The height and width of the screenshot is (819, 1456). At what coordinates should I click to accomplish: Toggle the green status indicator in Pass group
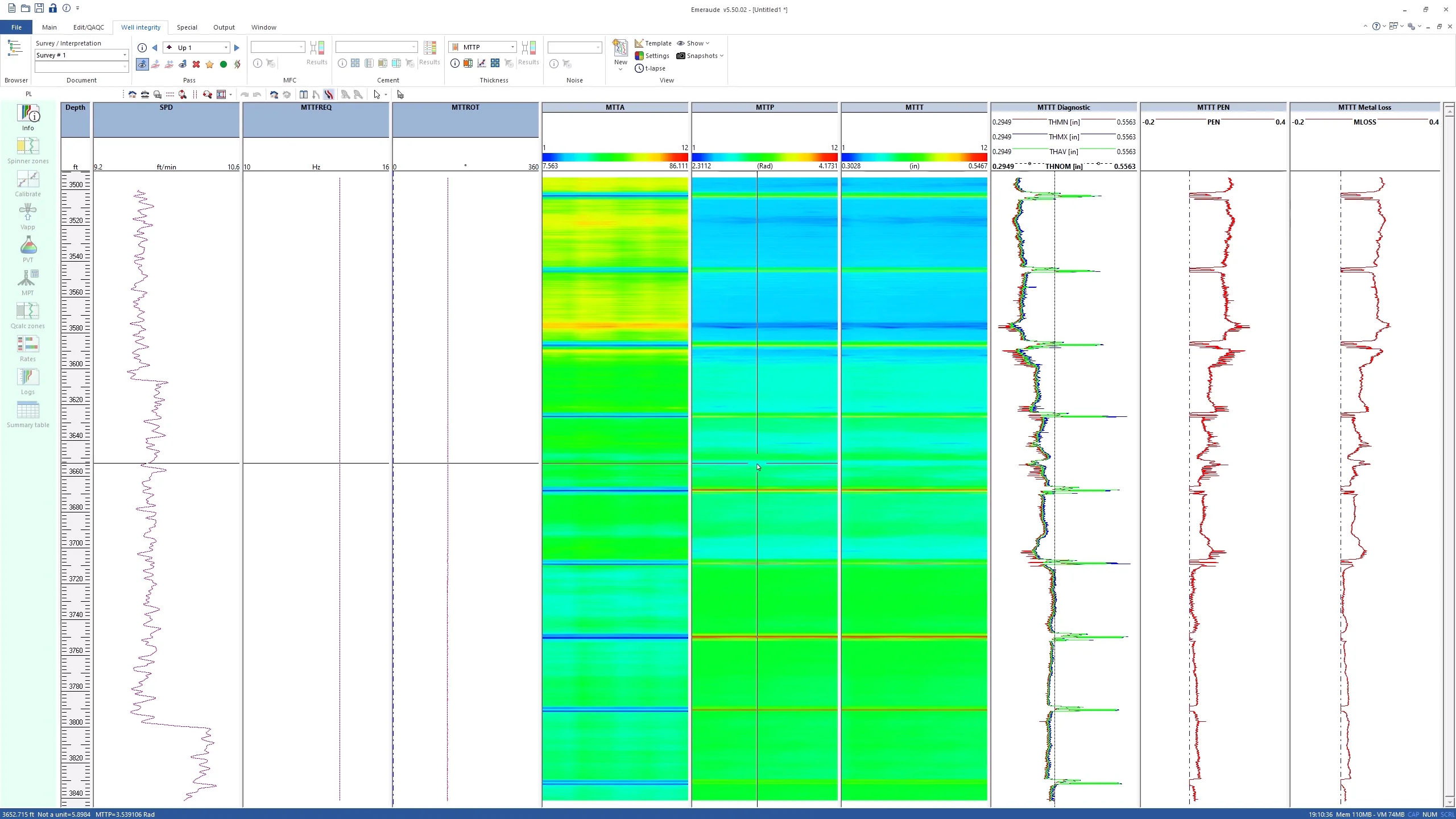tap(223, 64)
